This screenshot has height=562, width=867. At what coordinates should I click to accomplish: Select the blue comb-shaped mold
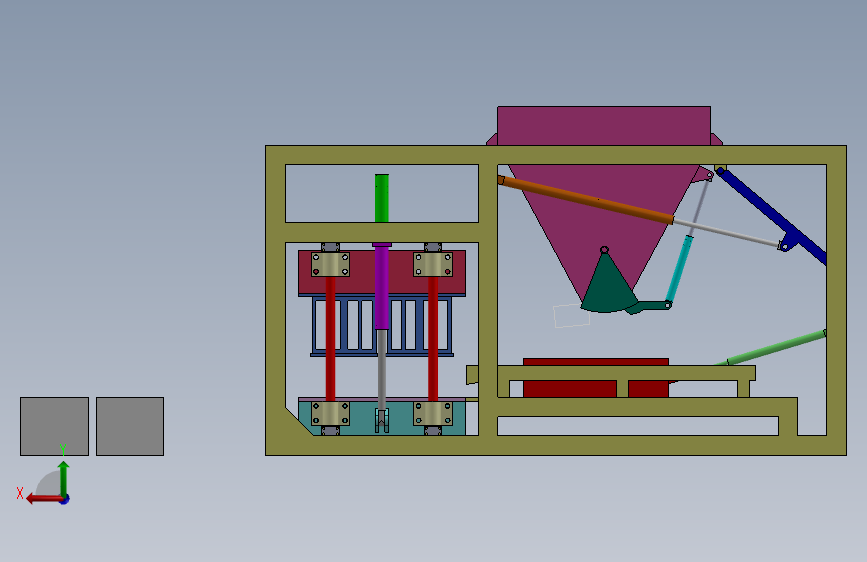click(382, 325)
